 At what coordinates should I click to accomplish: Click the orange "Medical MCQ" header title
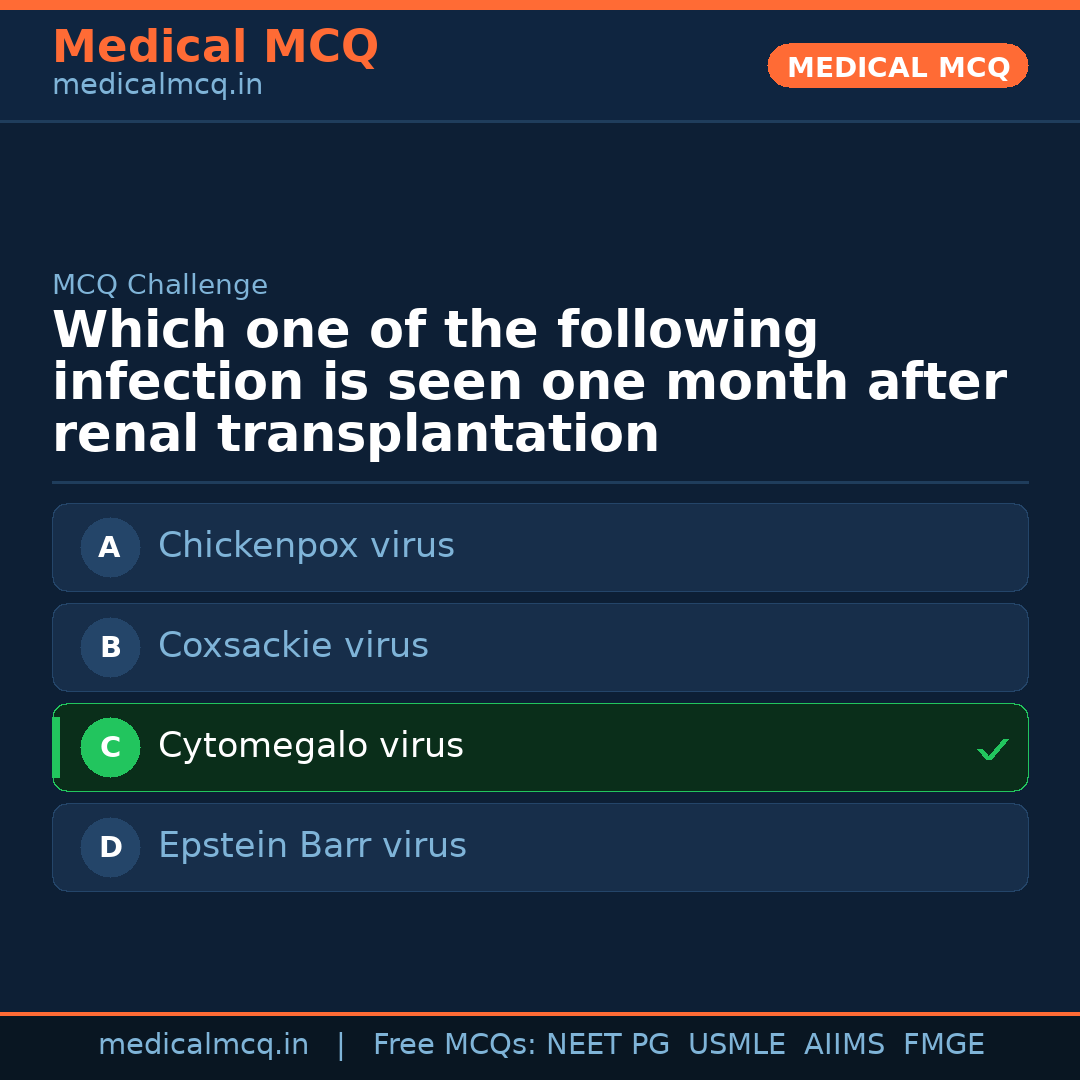[215, 47]
